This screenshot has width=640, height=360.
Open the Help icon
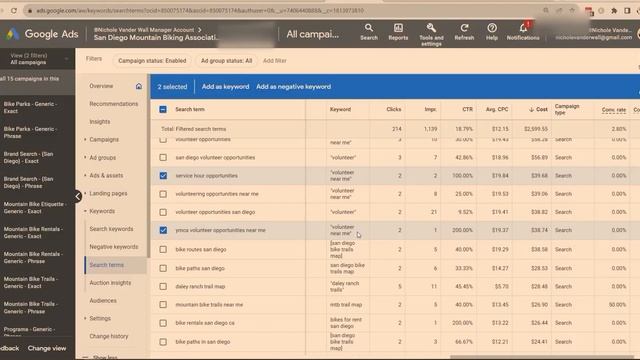[492, 32]
